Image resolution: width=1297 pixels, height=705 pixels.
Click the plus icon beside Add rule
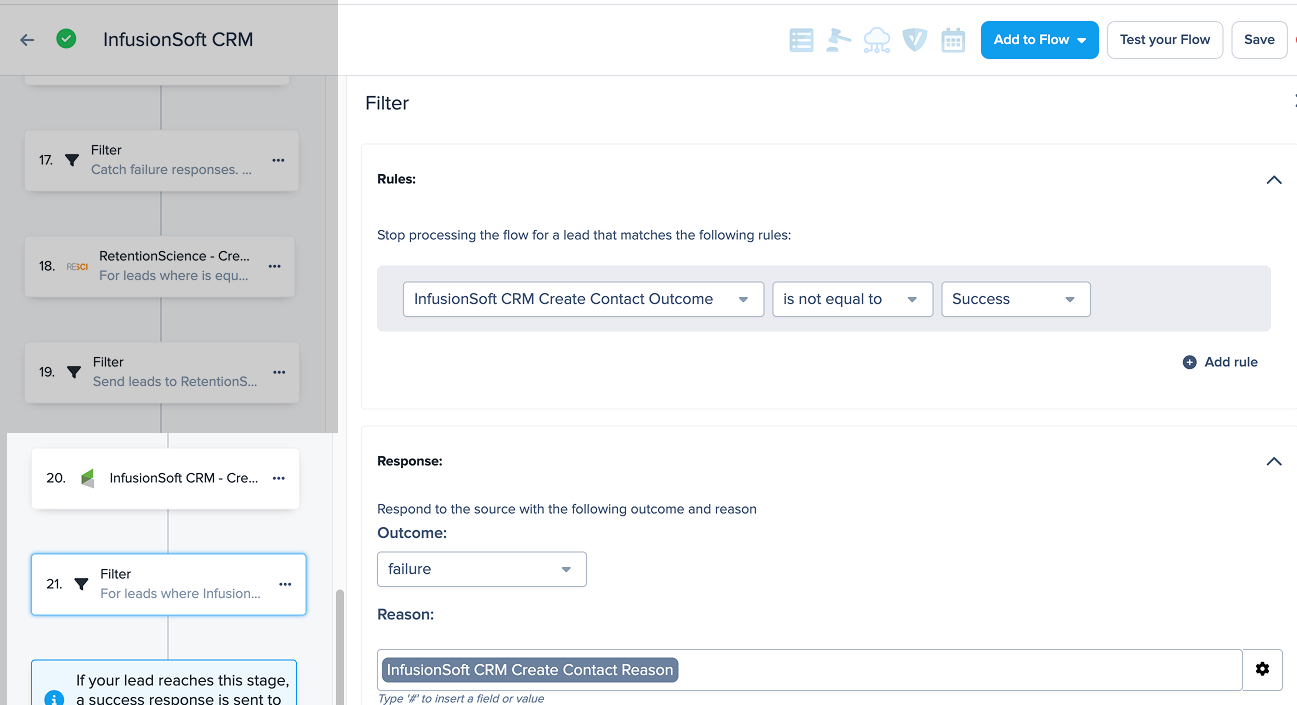point(1189,362)
